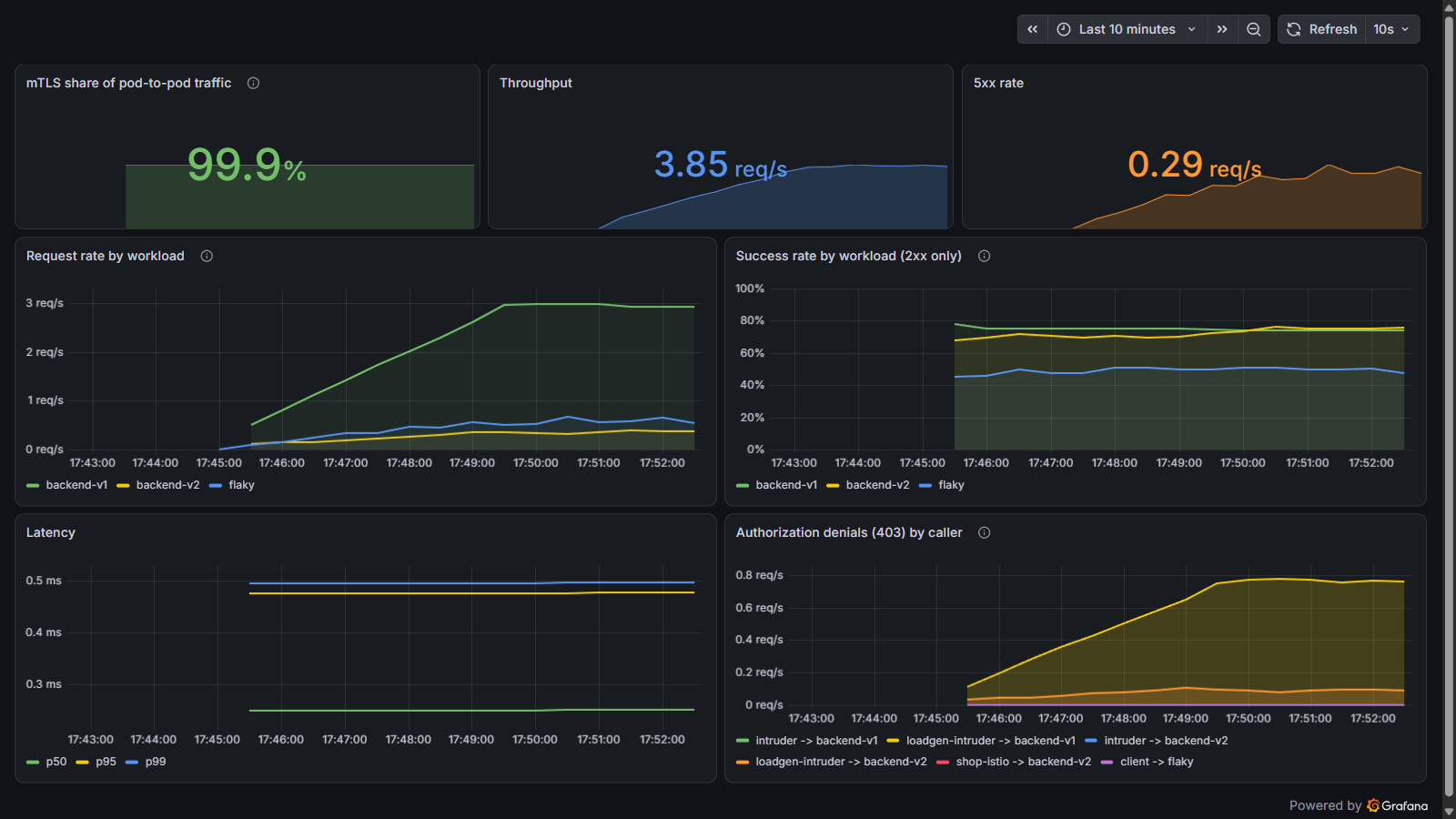Click 0.5 ms axis label in Latency

click(x=44, y=581)
